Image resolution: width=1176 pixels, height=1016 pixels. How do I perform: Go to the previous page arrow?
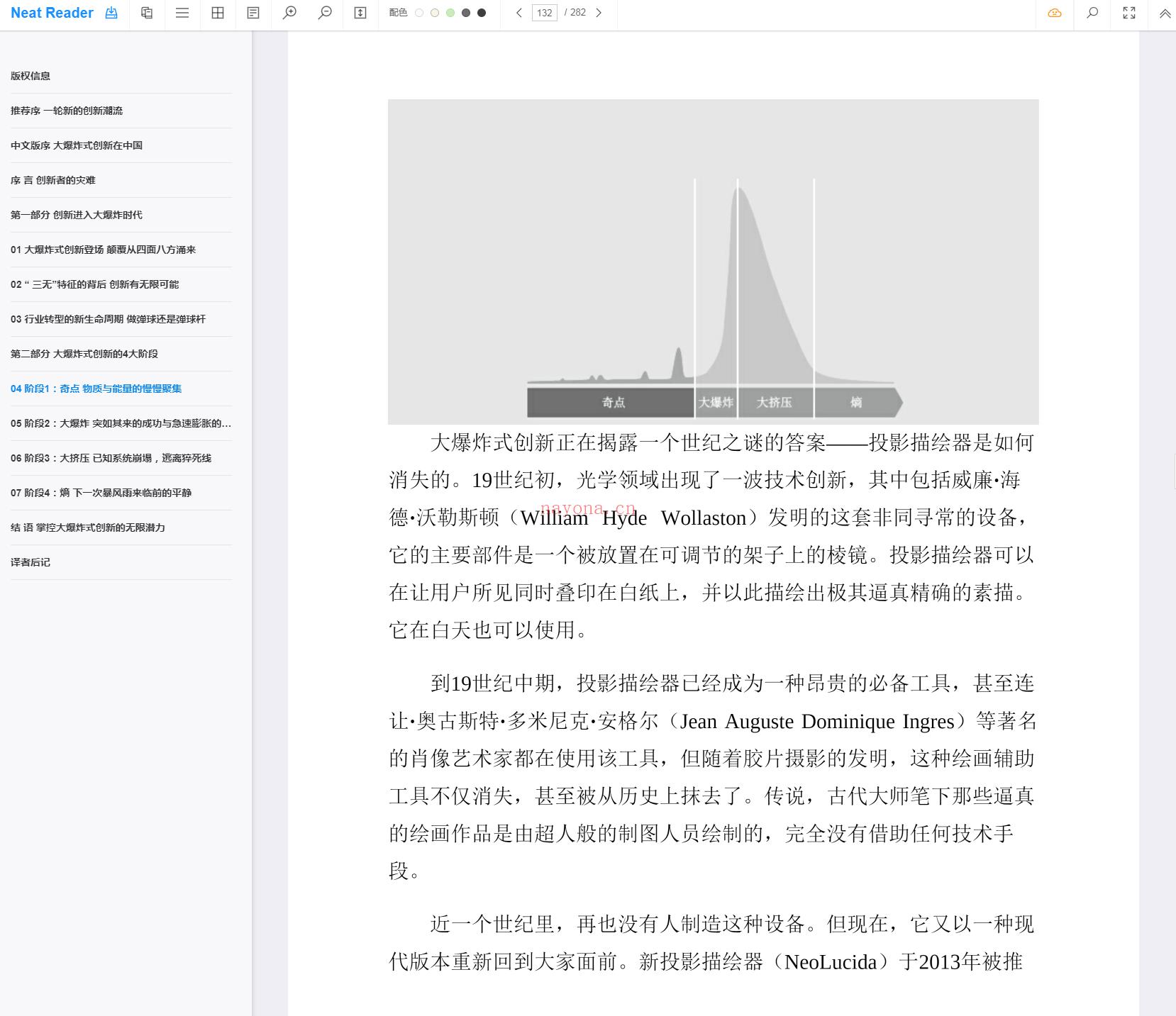click(519, 13)
